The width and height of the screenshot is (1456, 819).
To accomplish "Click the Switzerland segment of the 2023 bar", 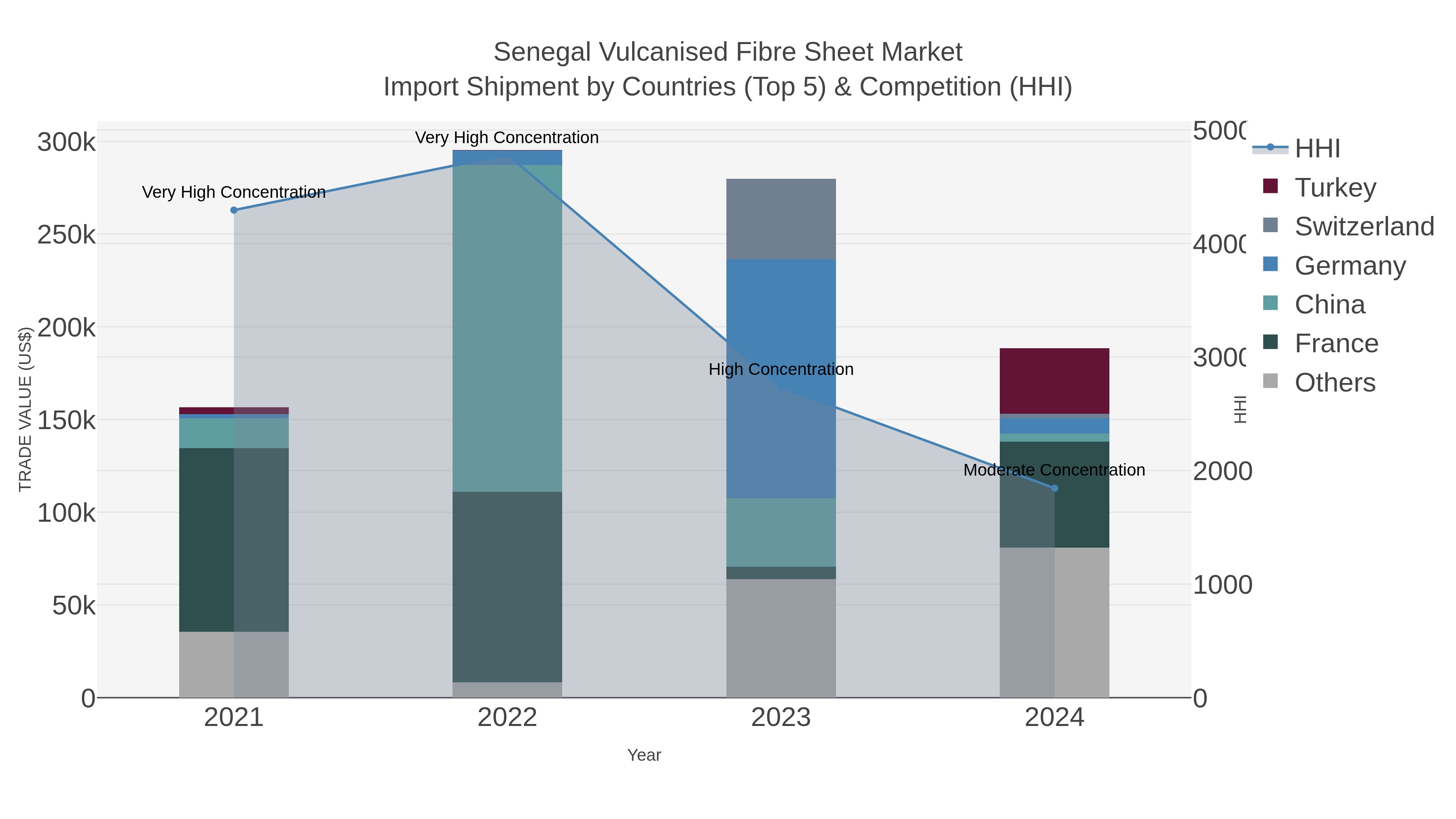I will tap(781, 219).
